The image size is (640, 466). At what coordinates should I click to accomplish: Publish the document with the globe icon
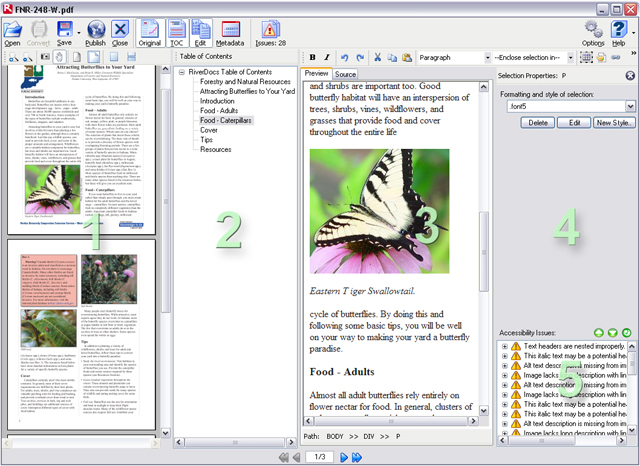(96, 33)
